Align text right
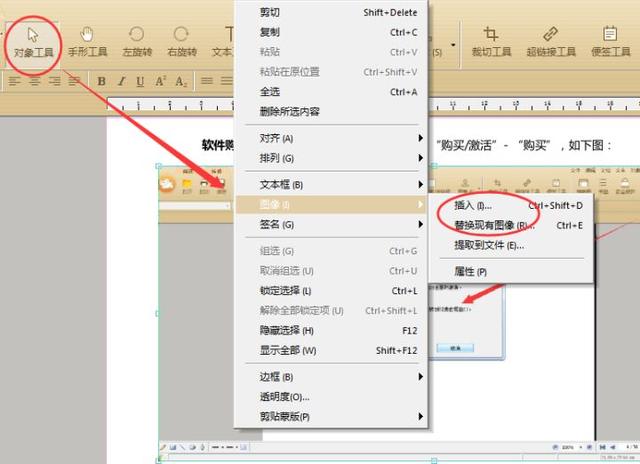 point(55,81)
